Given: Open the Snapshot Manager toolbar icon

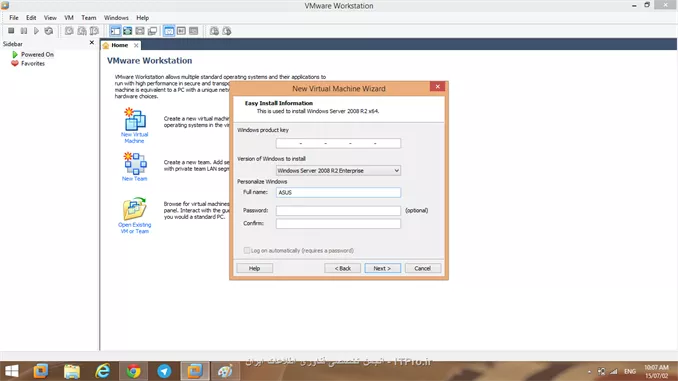Looking at the screenshot, I should click(x=94, y=31).
